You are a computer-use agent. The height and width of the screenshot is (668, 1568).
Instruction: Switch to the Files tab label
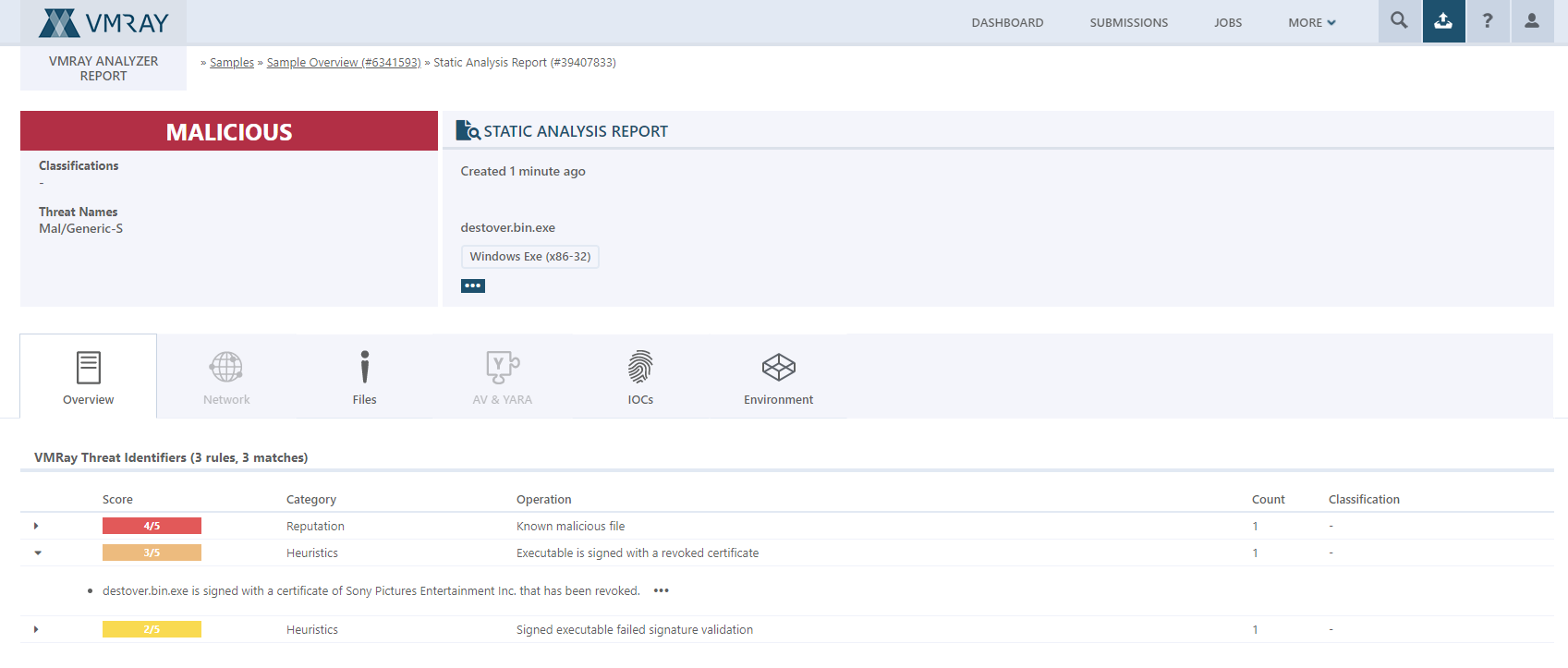coord(365,400)
